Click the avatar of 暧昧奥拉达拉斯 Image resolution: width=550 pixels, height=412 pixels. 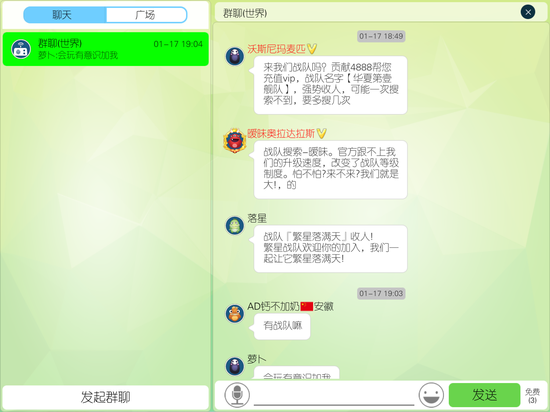point(235,140)
